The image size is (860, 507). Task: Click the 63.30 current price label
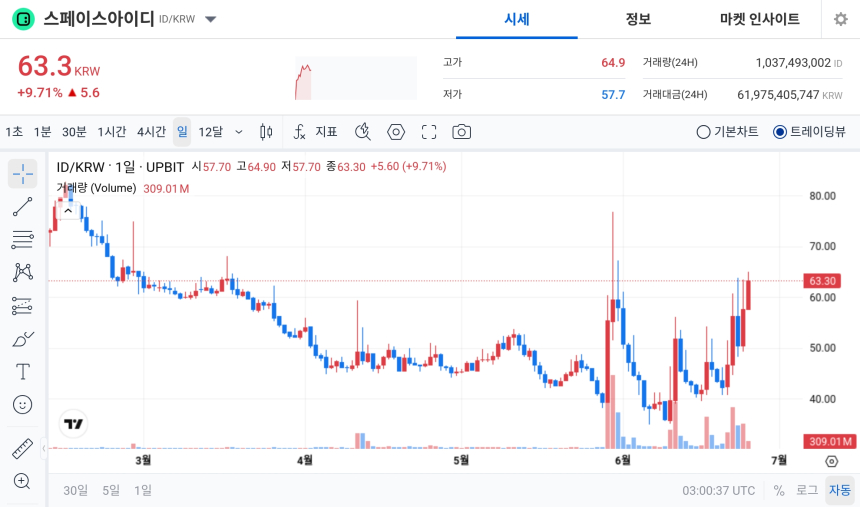tap(822, 281)
